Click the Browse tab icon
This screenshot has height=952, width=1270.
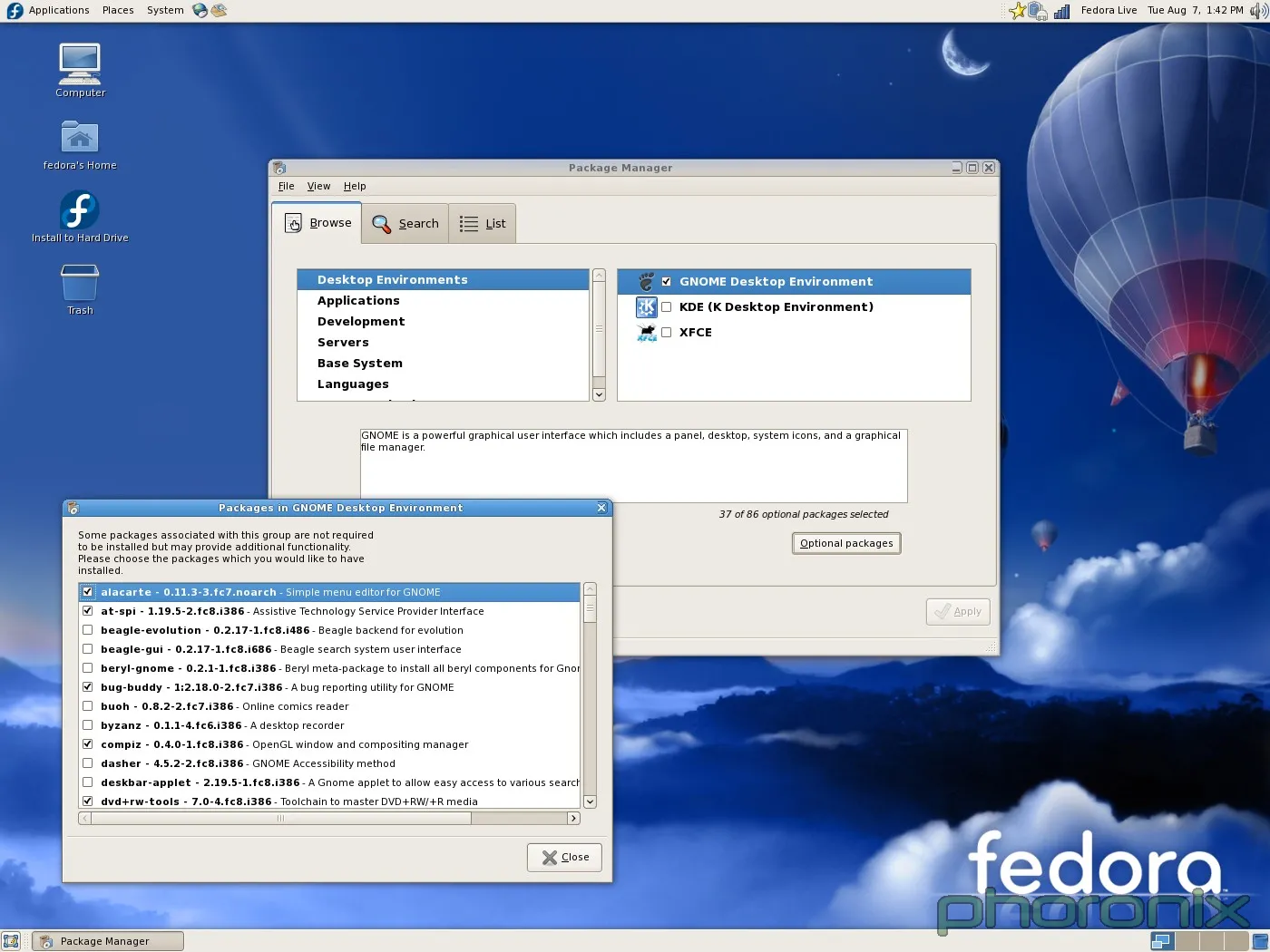click(x=293, y=223)
